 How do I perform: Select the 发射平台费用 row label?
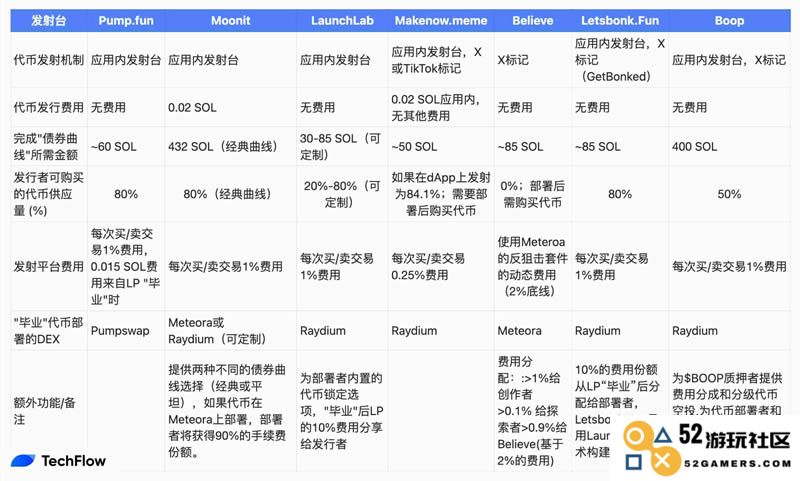[48, 266]
